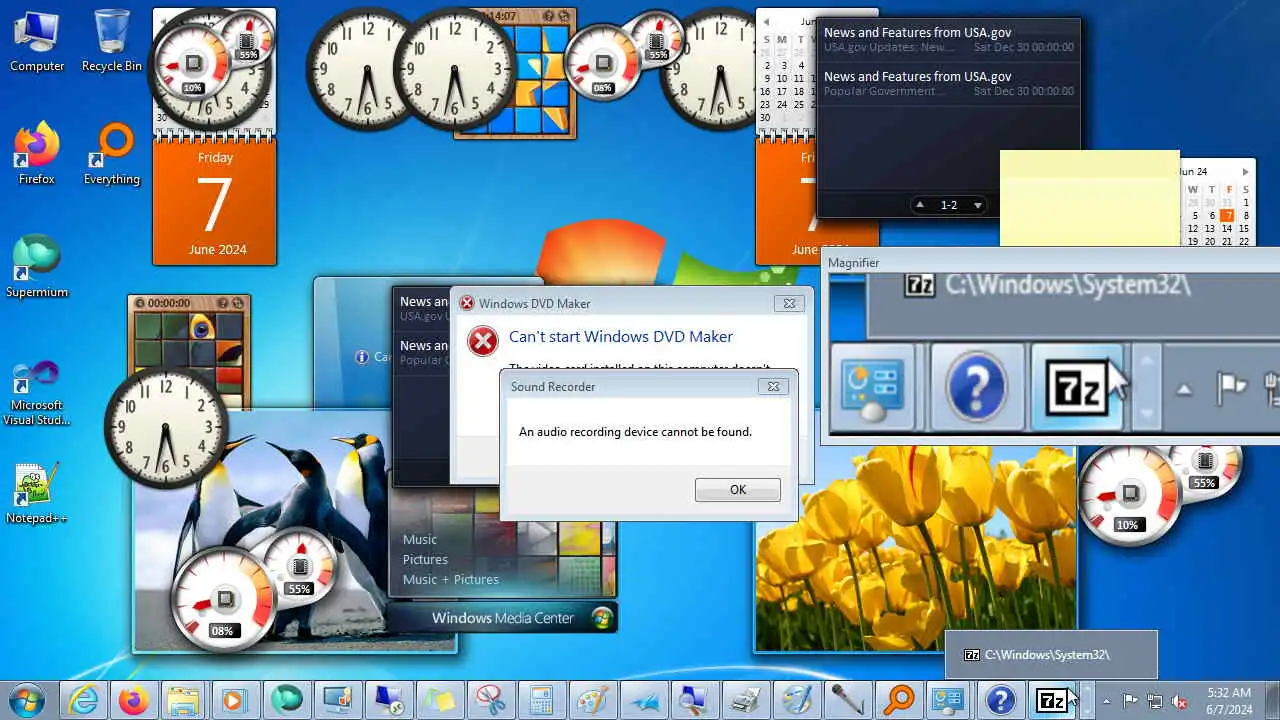Show next headlines in Feed Headlines gadget

coord(978,205)
